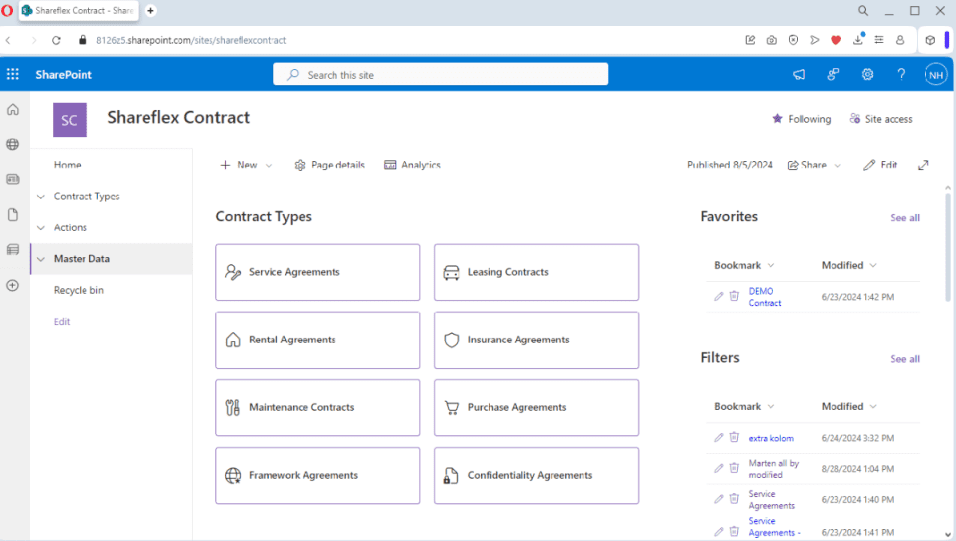Open the globe sites icon in left rail
956x541 pixels.
13,145
